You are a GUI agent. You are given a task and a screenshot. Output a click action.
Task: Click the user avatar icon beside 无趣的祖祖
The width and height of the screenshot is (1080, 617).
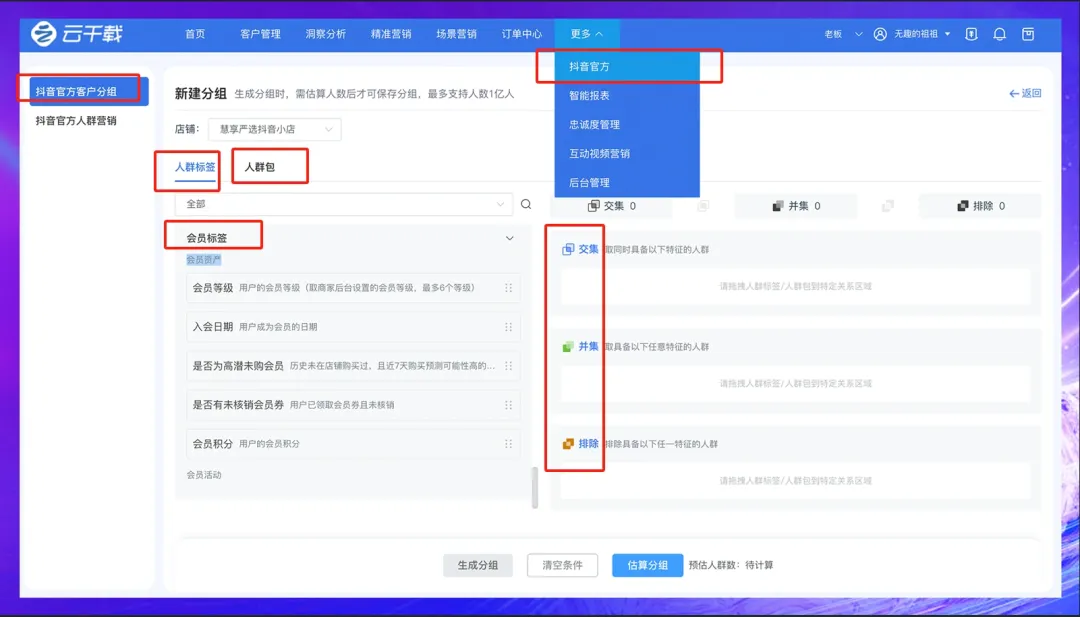(x=880, y=34)
